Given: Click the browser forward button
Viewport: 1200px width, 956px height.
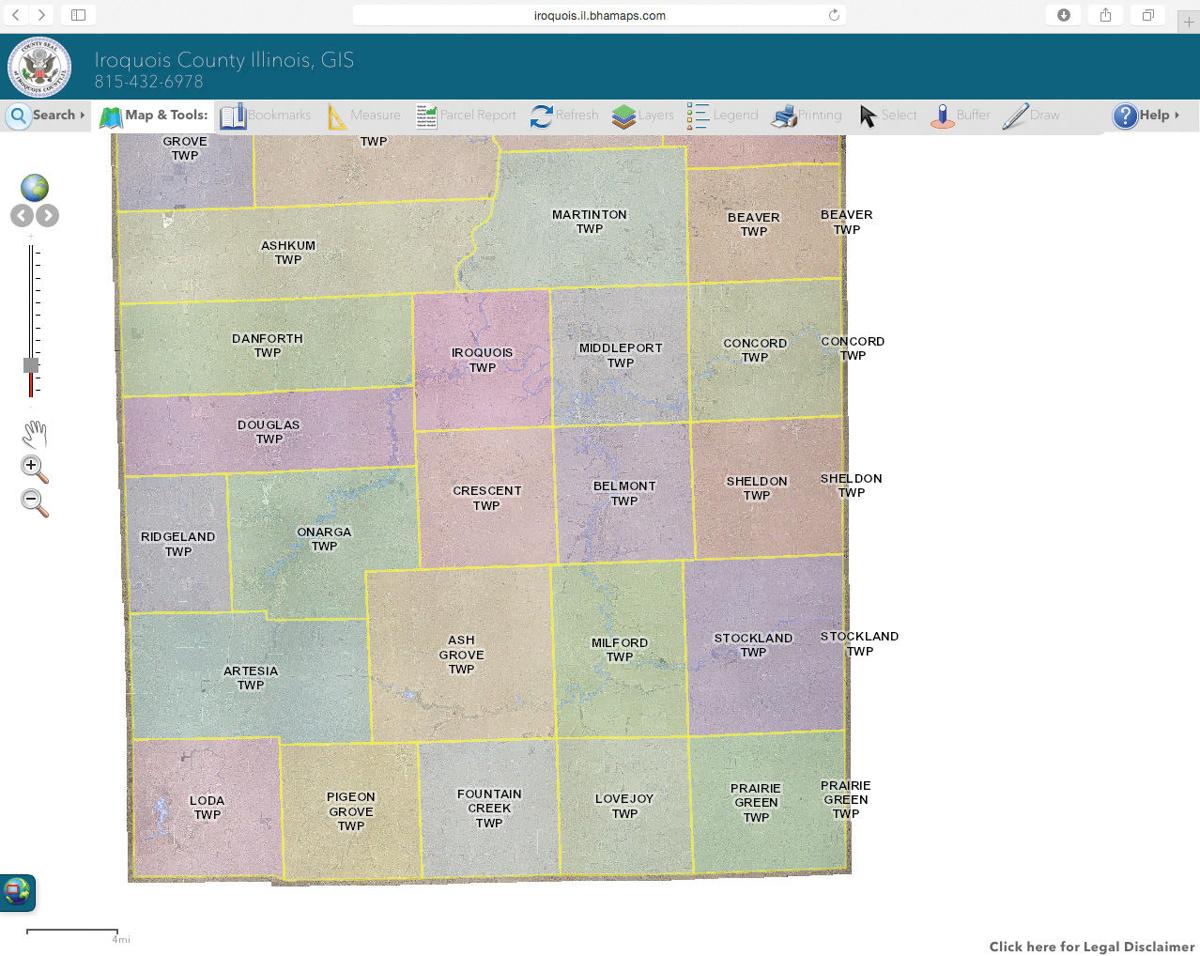Looking at the screenshot, I should [x=41, y=15].
